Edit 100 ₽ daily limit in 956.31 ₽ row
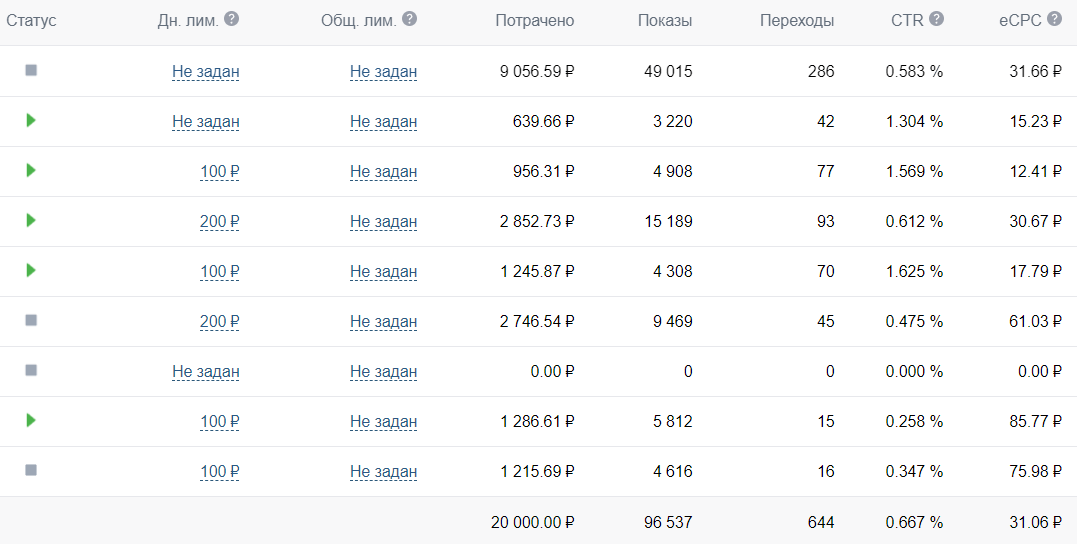1077x544 pixels. point(219,171)
